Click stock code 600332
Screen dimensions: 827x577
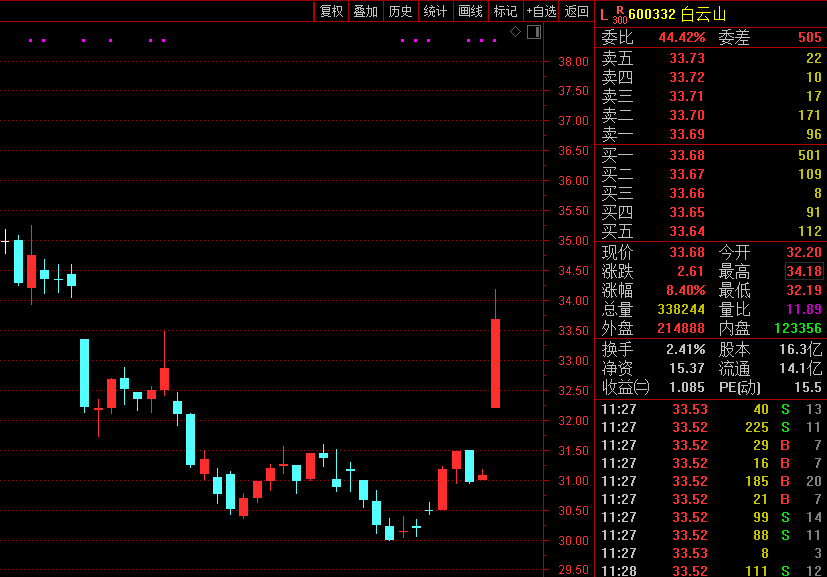(x=652, y=14)
